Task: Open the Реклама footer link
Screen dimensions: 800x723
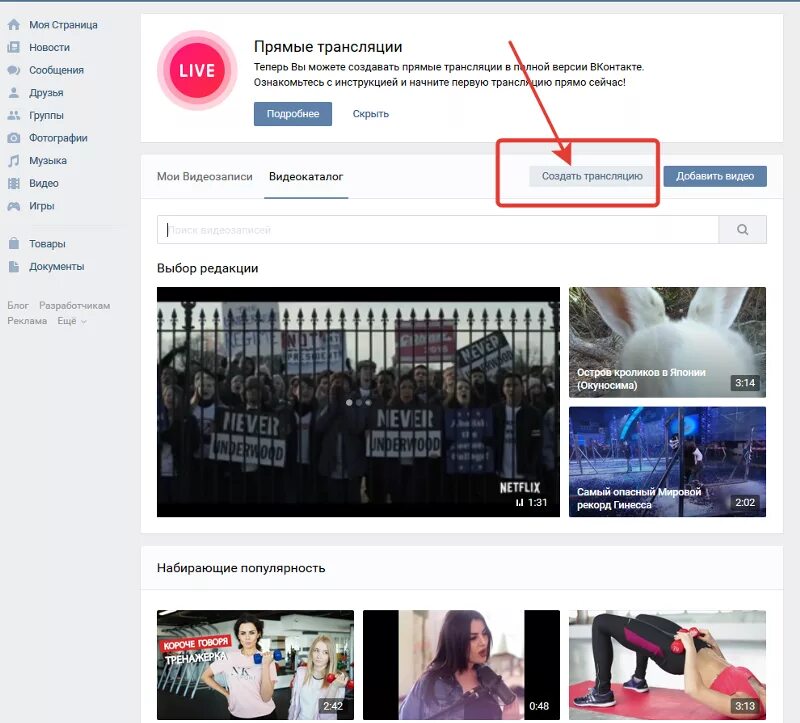Action: 27,321
